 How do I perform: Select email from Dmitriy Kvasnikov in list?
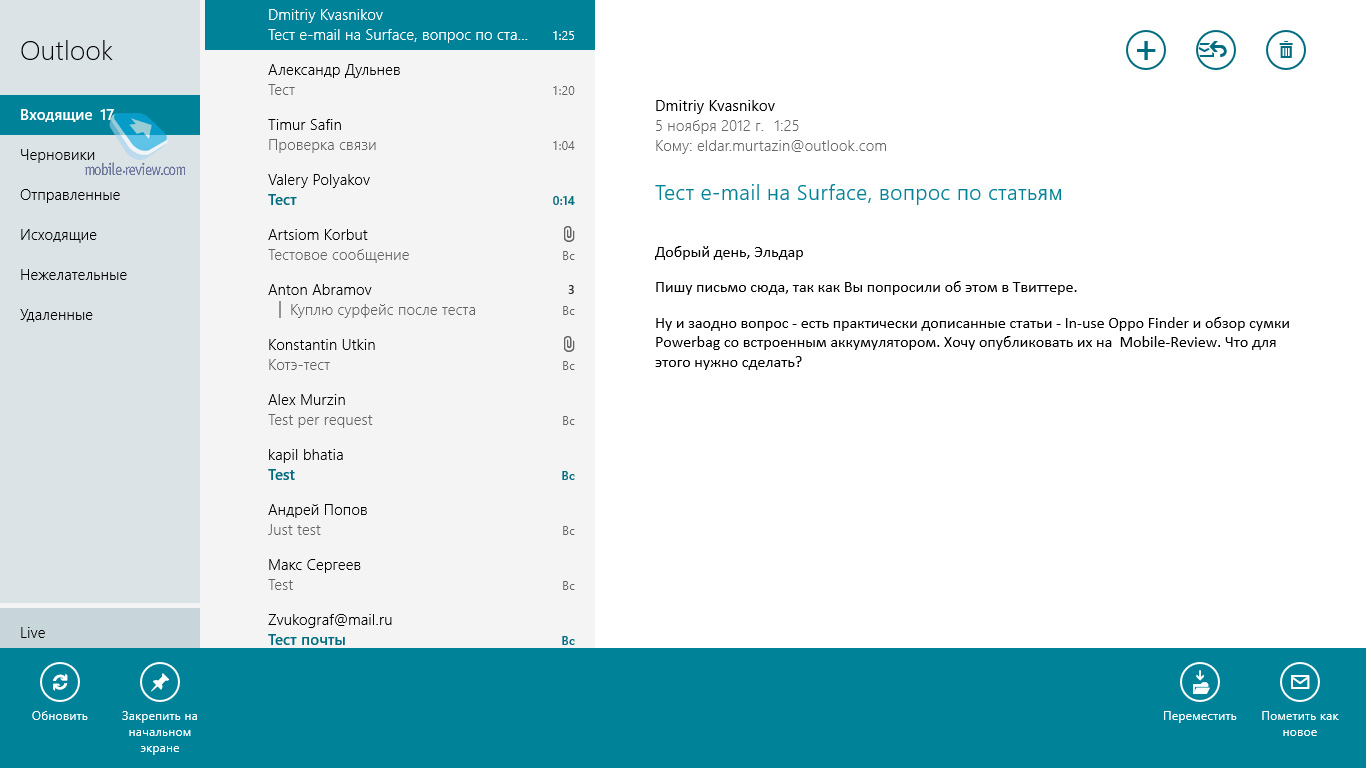click(x=400, y=25)
